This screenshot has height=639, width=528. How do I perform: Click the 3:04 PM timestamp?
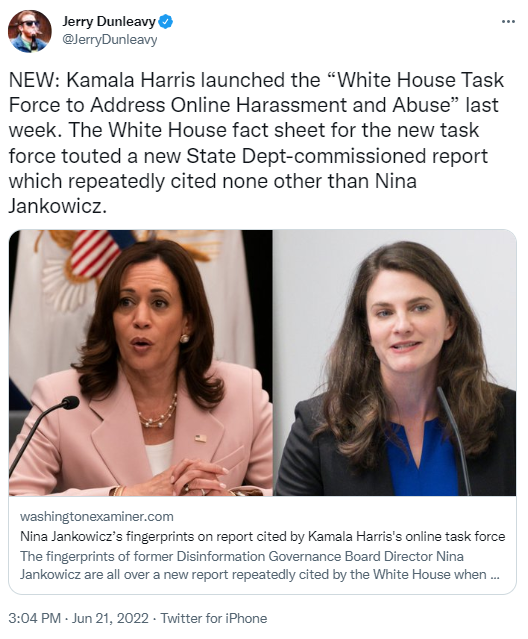click(x=35, y=618)
